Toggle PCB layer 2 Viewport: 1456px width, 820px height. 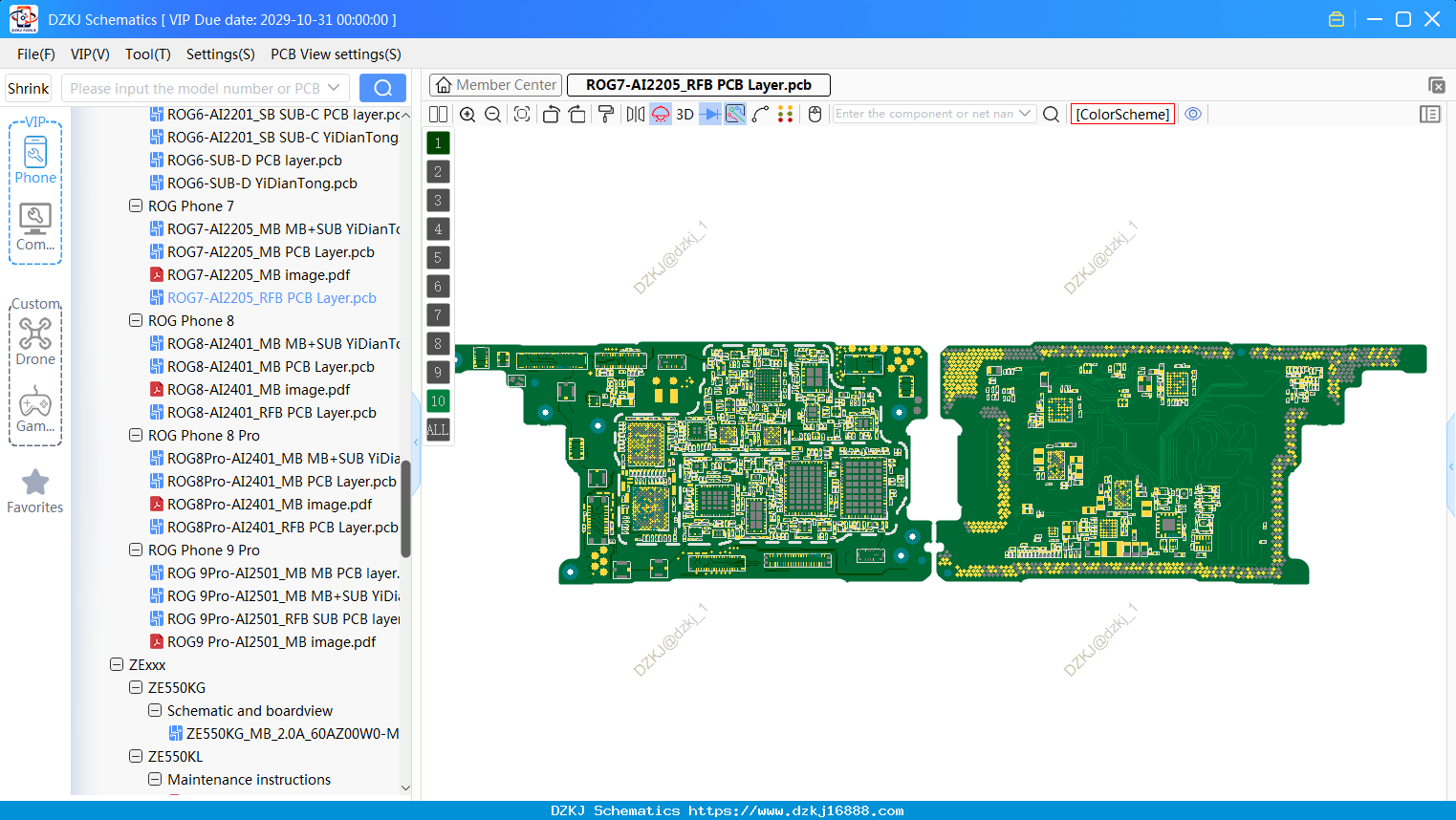pyautogui.click(x=438, y=172)
